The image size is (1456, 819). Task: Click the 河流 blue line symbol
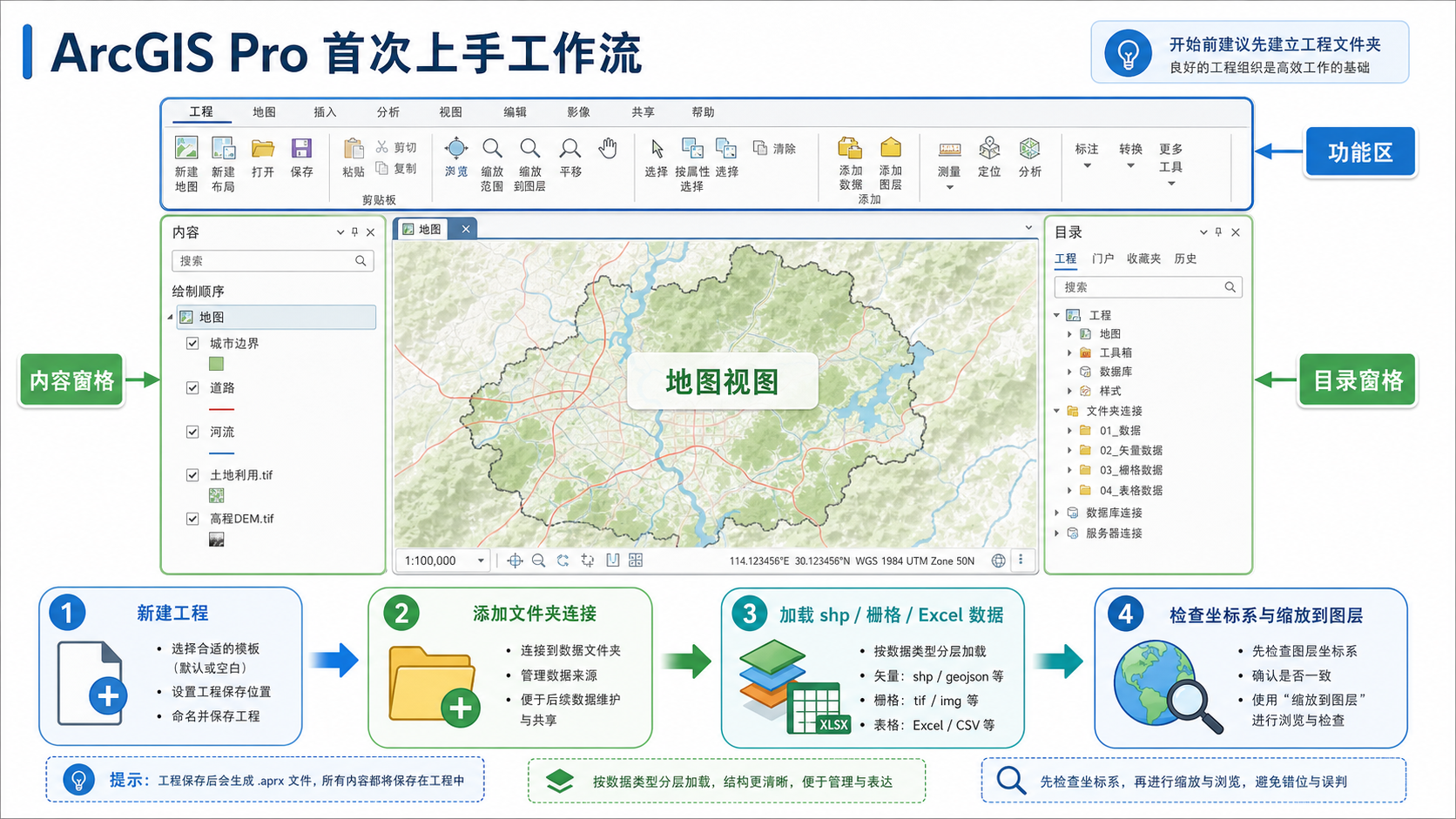222,453
